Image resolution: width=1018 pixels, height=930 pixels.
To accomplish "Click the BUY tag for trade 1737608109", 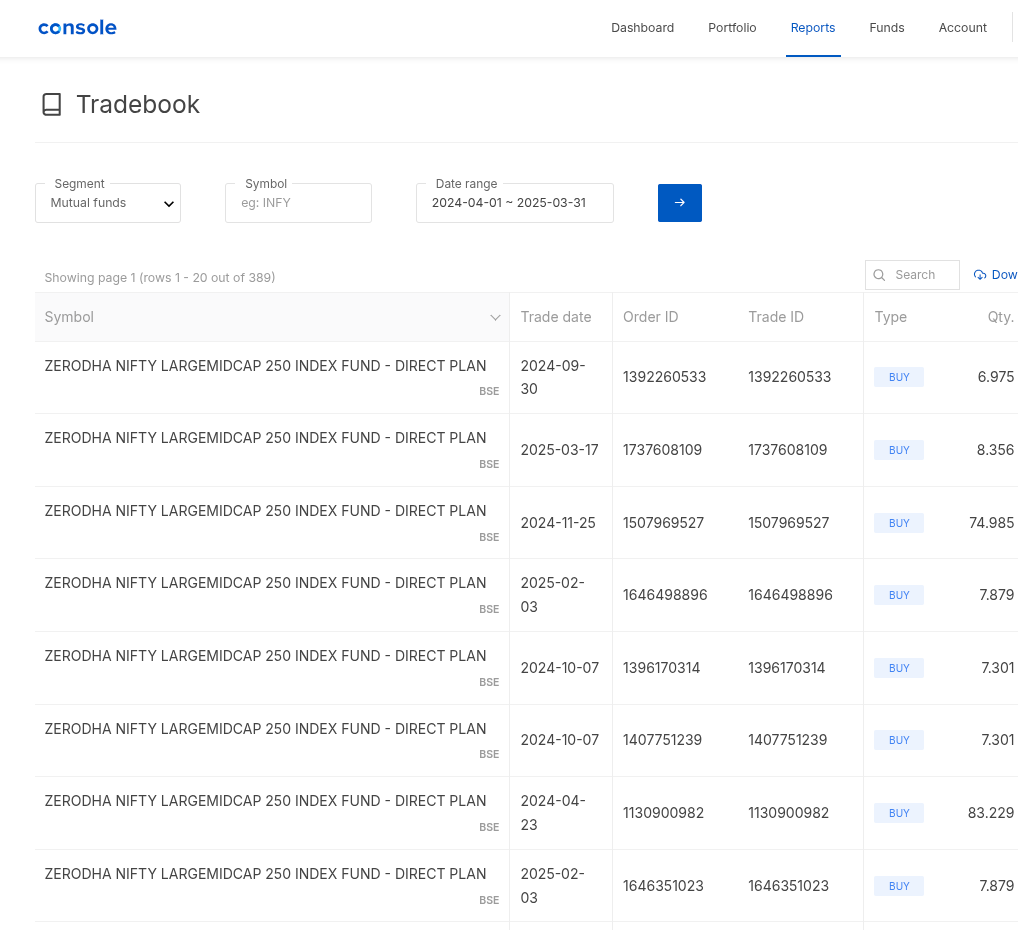I will point(899,450).
